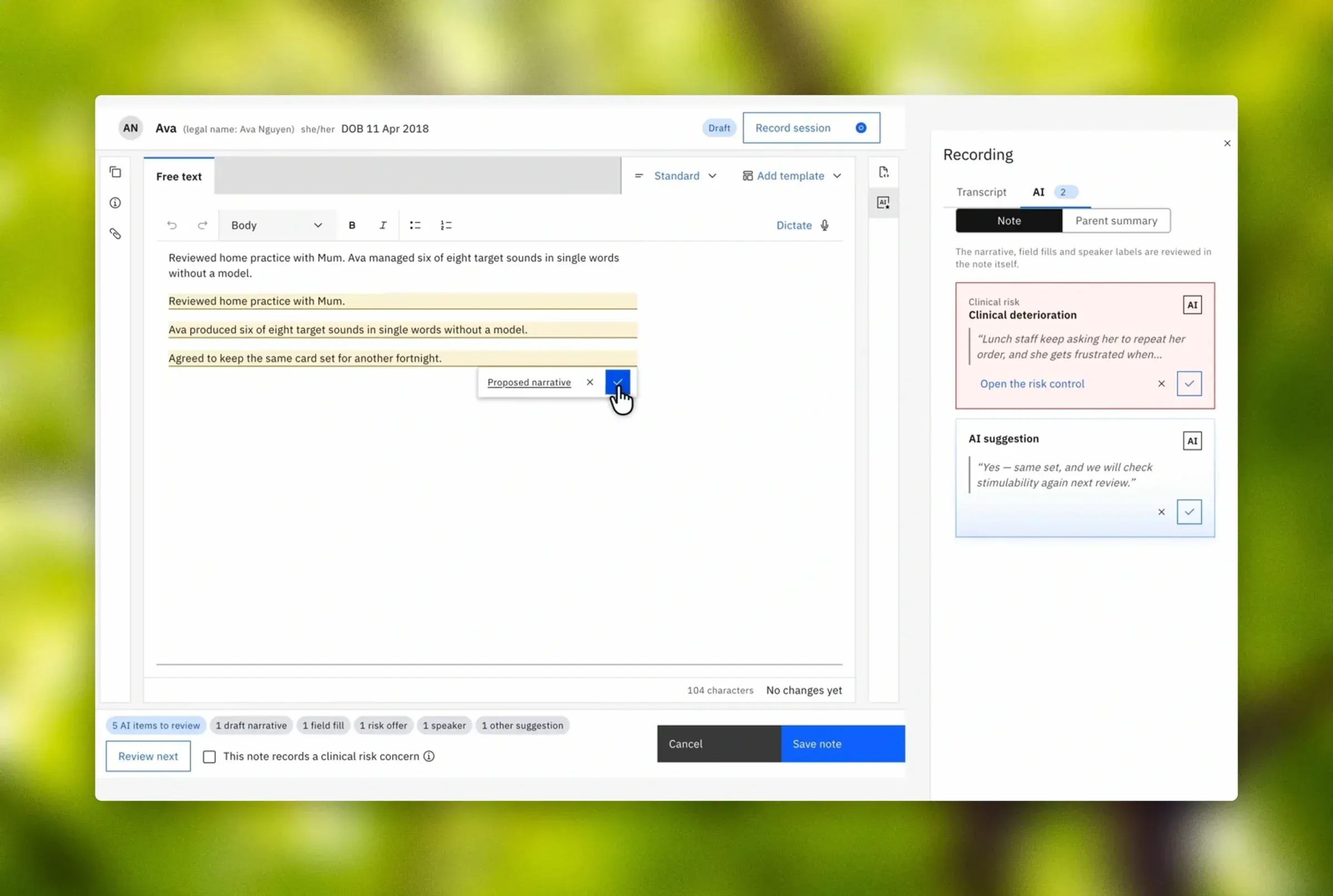Undo the last edit
The height and width of the screenshot is (896, 1333).
(172, 225)
